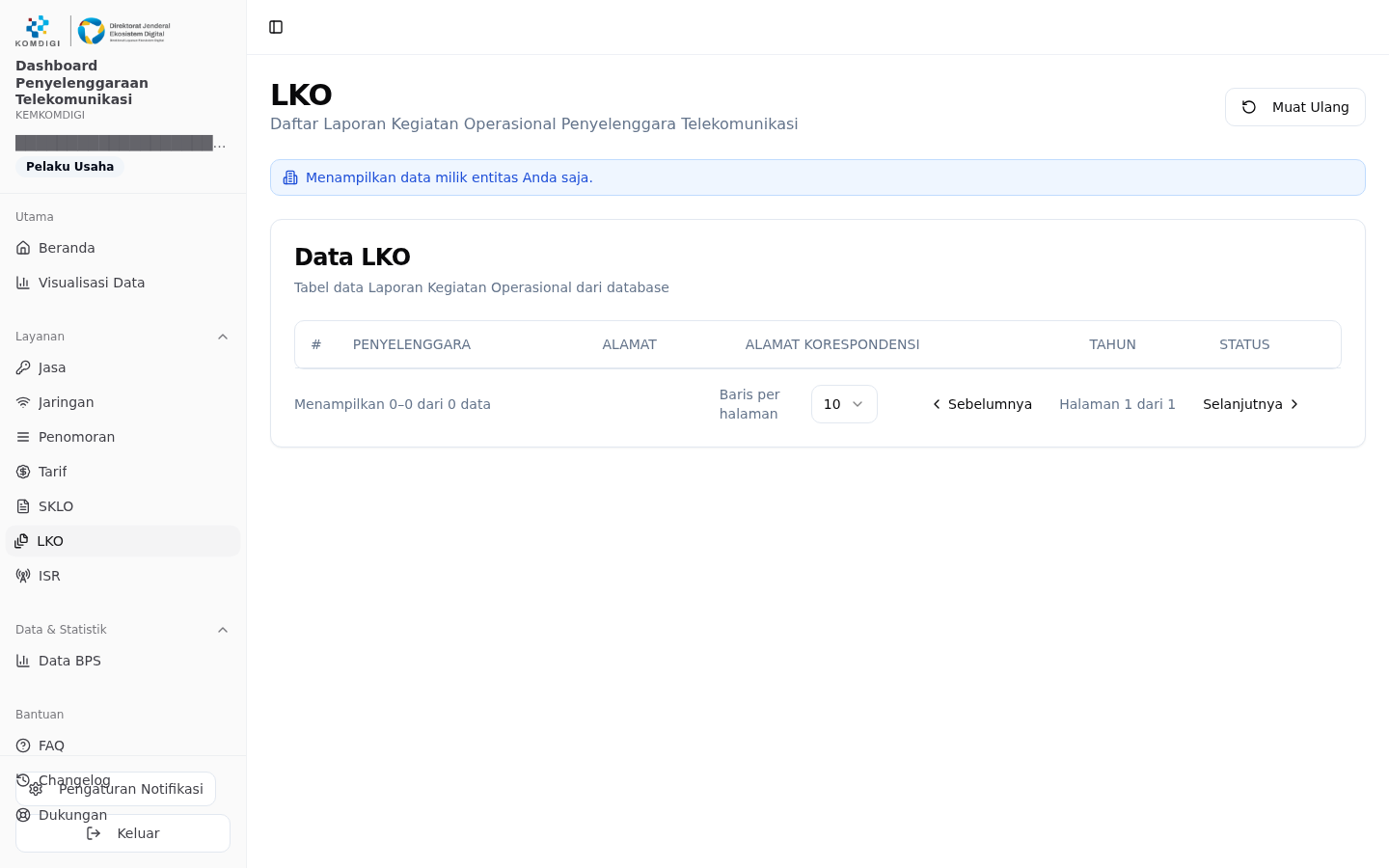Open the FAQ menu item
Screen dimensions: 1389x868
123,746
